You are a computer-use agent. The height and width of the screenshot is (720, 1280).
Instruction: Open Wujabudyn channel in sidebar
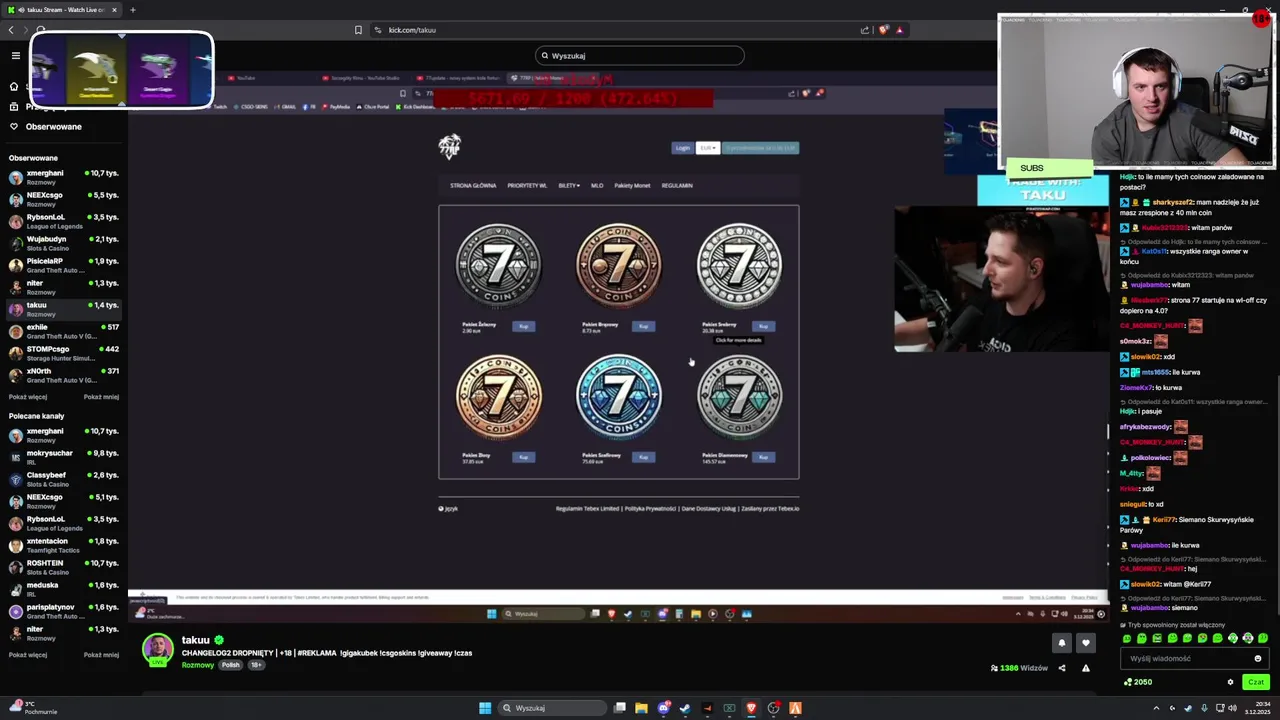tap(64, 243)
